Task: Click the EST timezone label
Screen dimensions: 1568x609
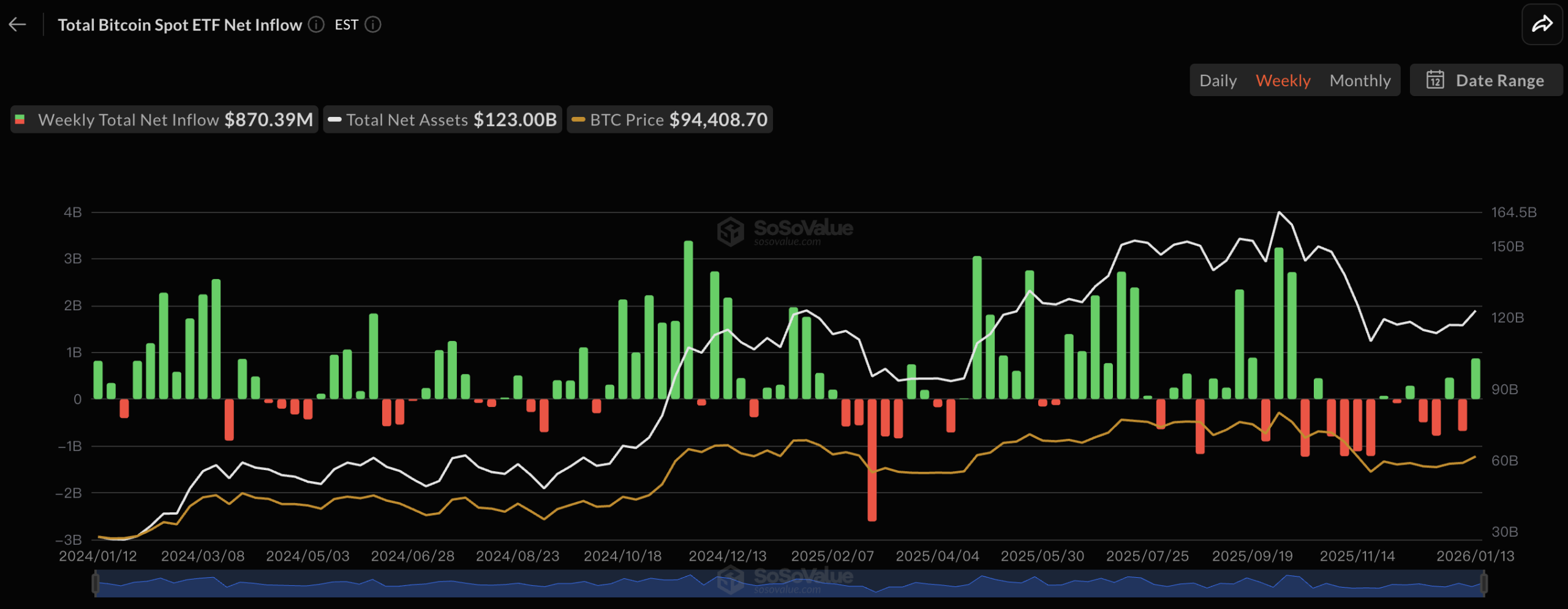Action: point(346,24)
